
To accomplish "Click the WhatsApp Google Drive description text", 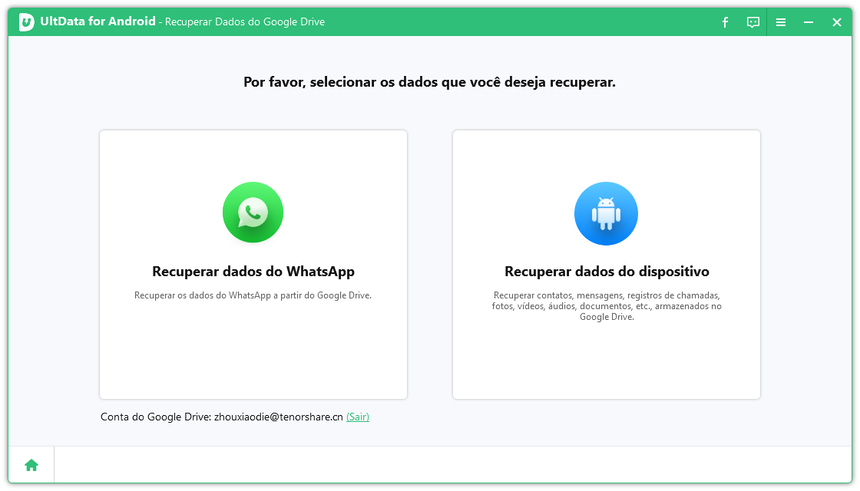I will pos(253,296).
